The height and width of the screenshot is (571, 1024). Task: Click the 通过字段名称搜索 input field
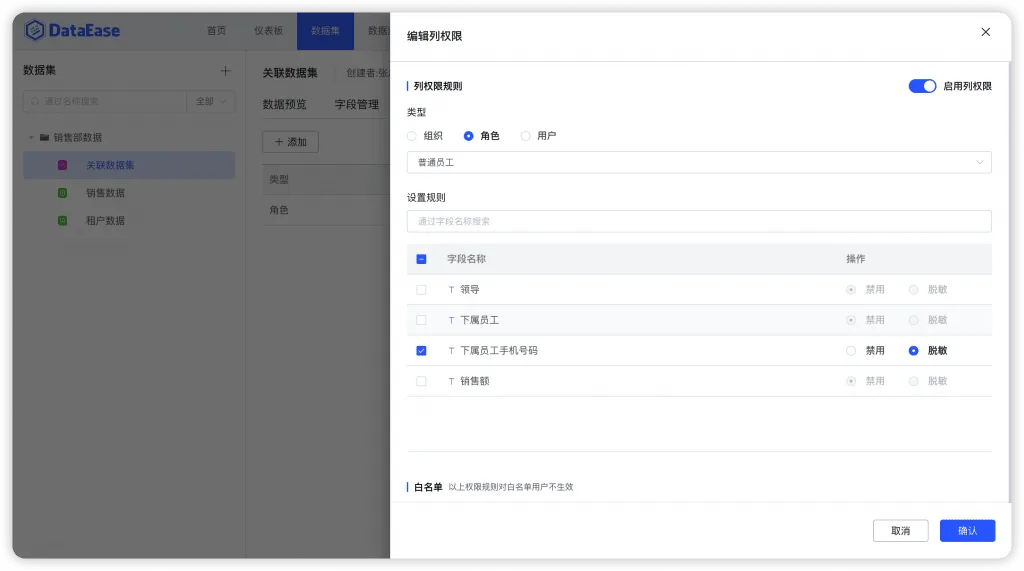pos(699,221)
